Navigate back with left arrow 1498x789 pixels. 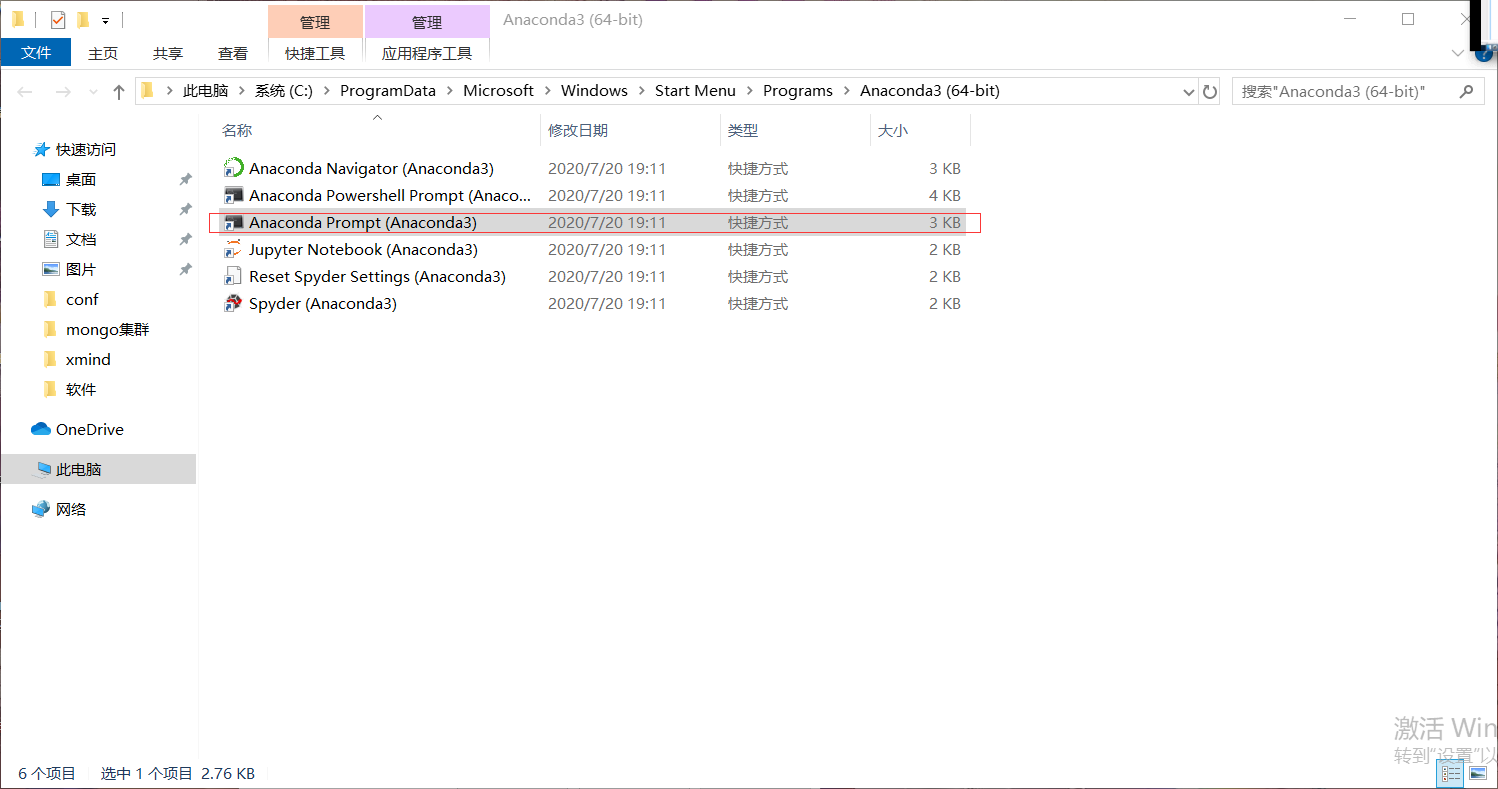pos(25,92)
